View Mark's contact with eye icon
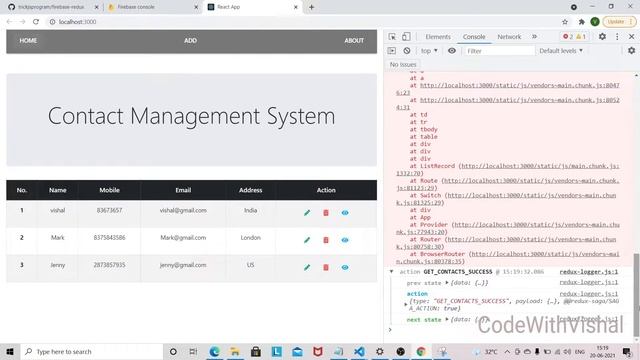 (x=345, y=240)
